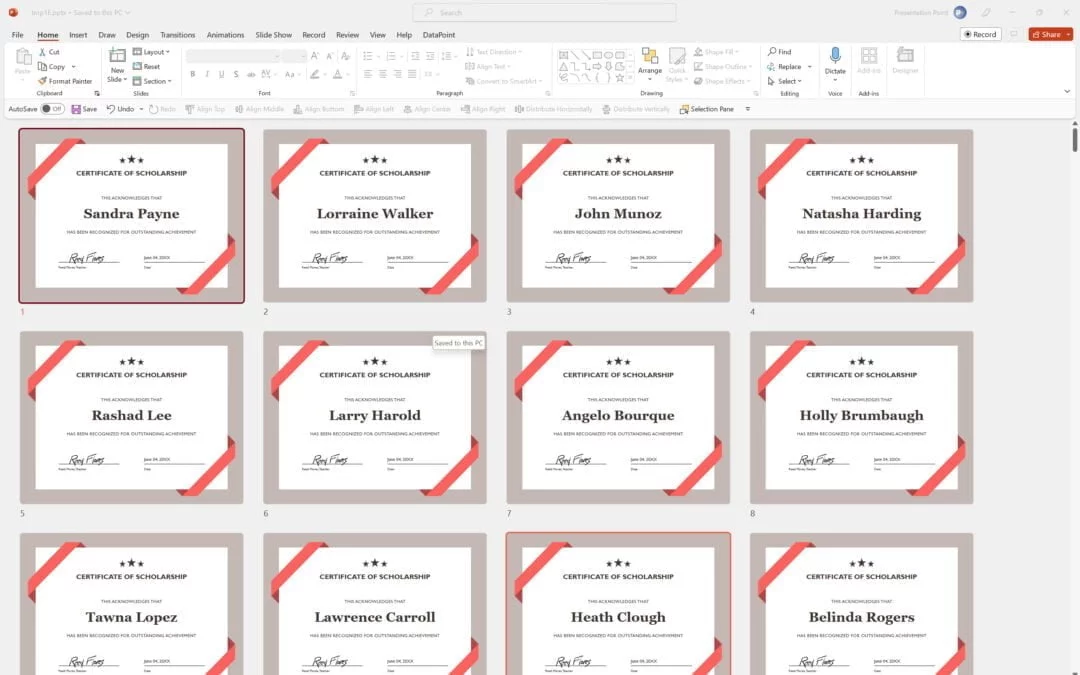Click the Paste button
This screenshot has width=1080, height=675.
point(23,62)
